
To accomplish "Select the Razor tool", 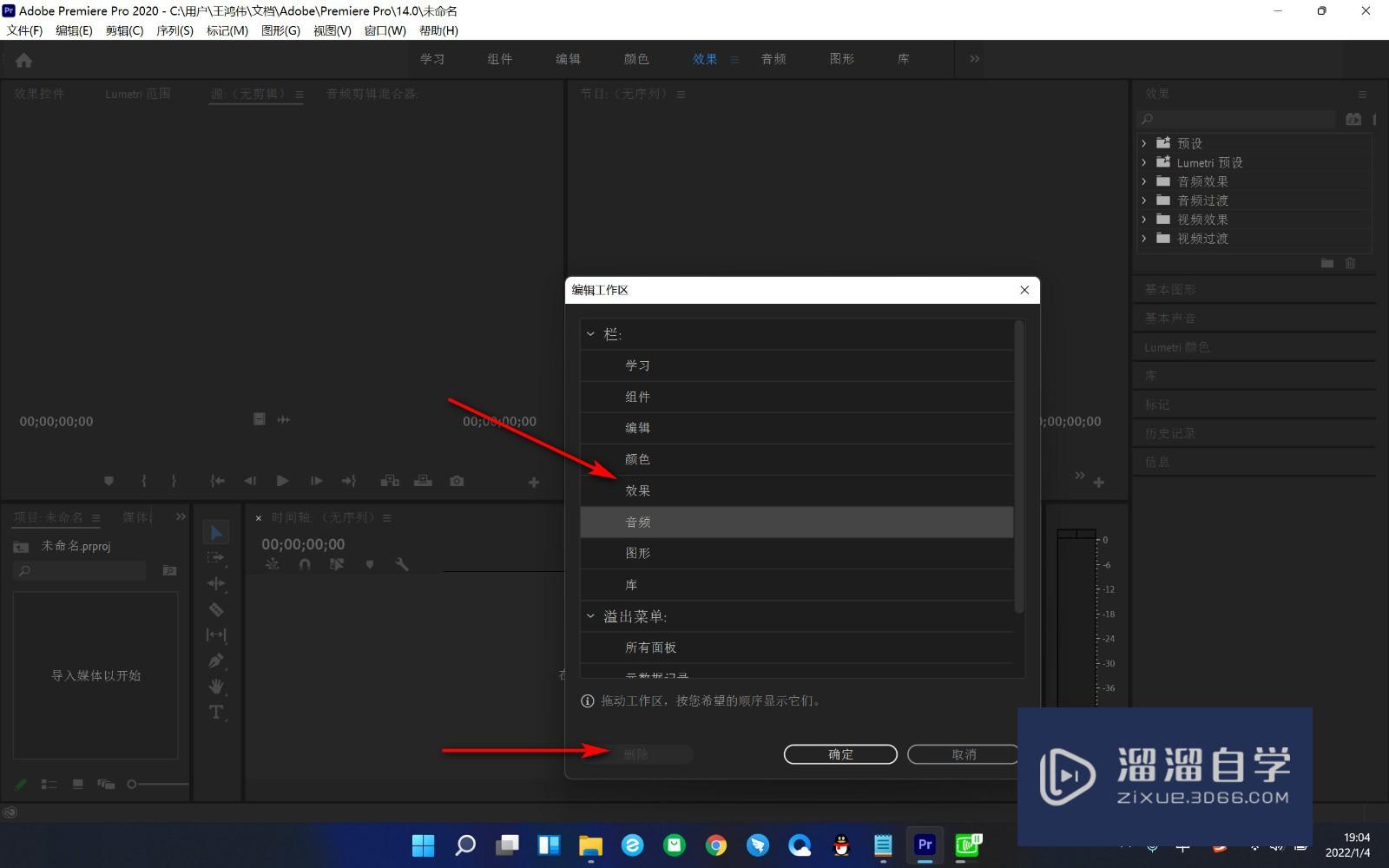I will 216,609.
